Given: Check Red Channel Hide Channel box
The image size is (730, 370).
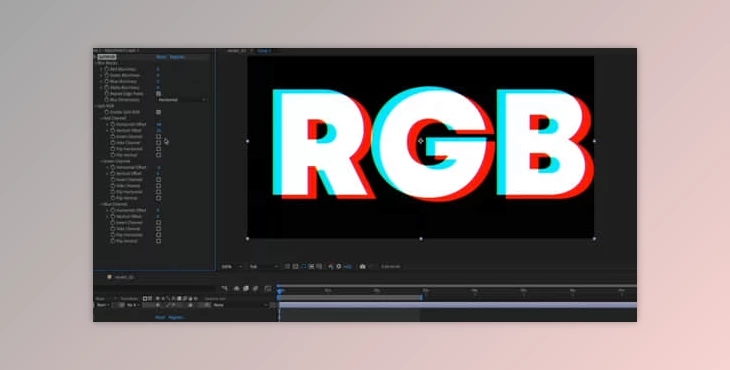Looking at the screenshot, I should tap(158, 142).
